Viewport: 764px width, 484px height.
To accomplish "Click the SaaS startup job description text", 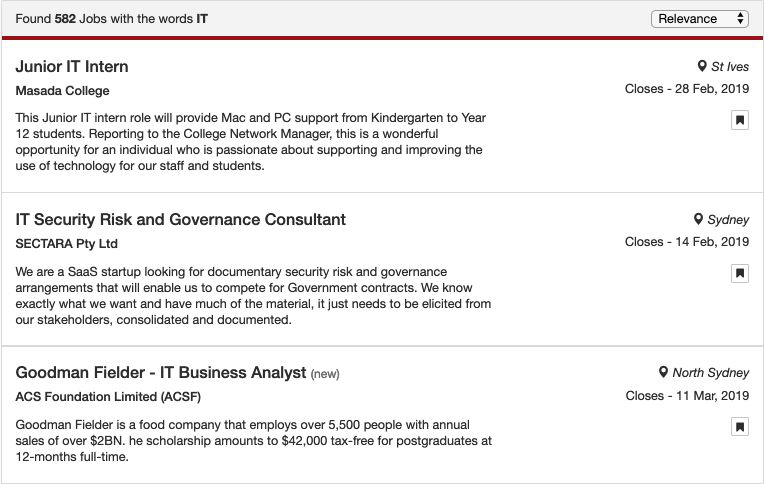I will click(x=253, y=296).
